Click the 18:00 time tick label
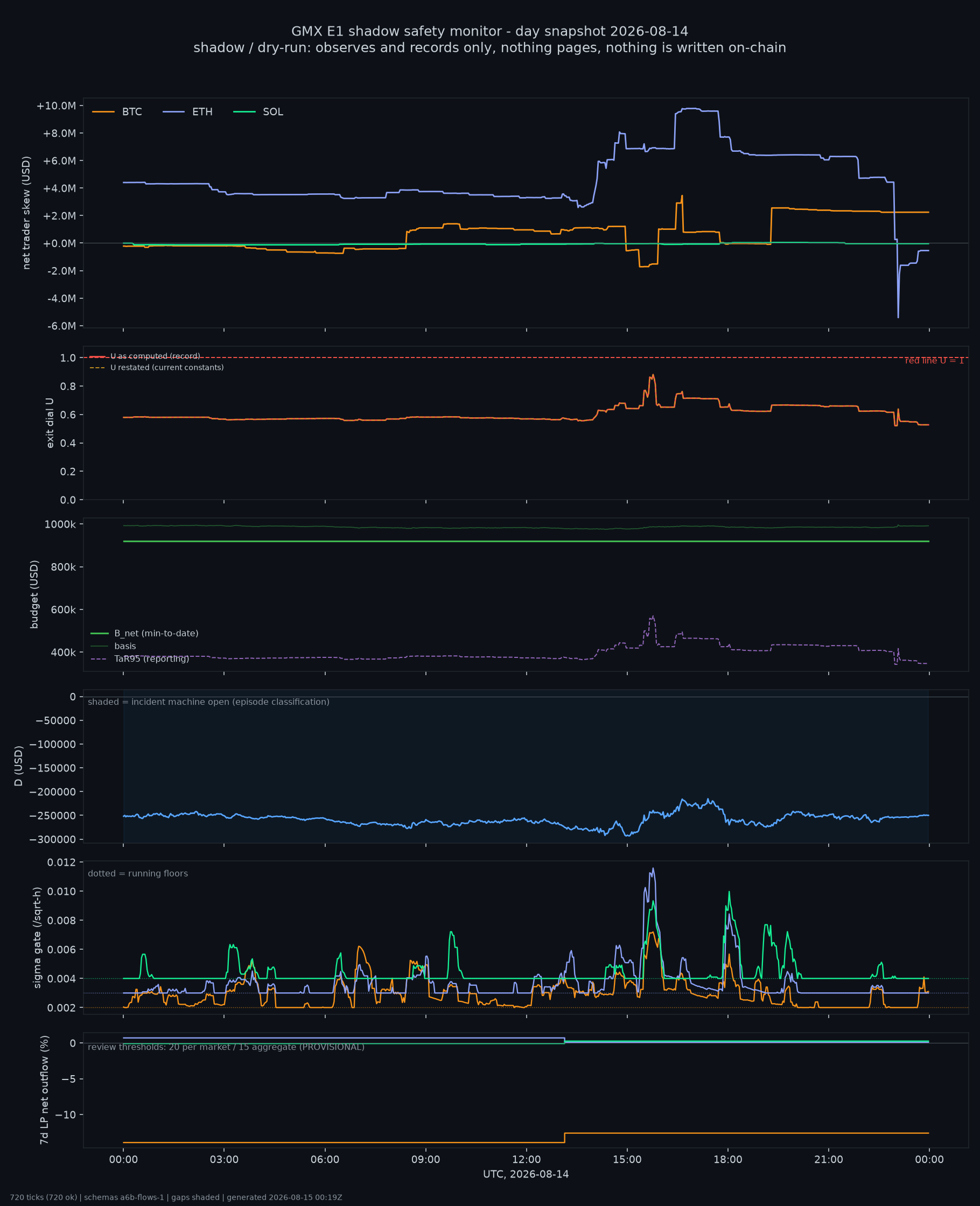The height and width of the screenshot is (1206, 980). [727, 1160]
